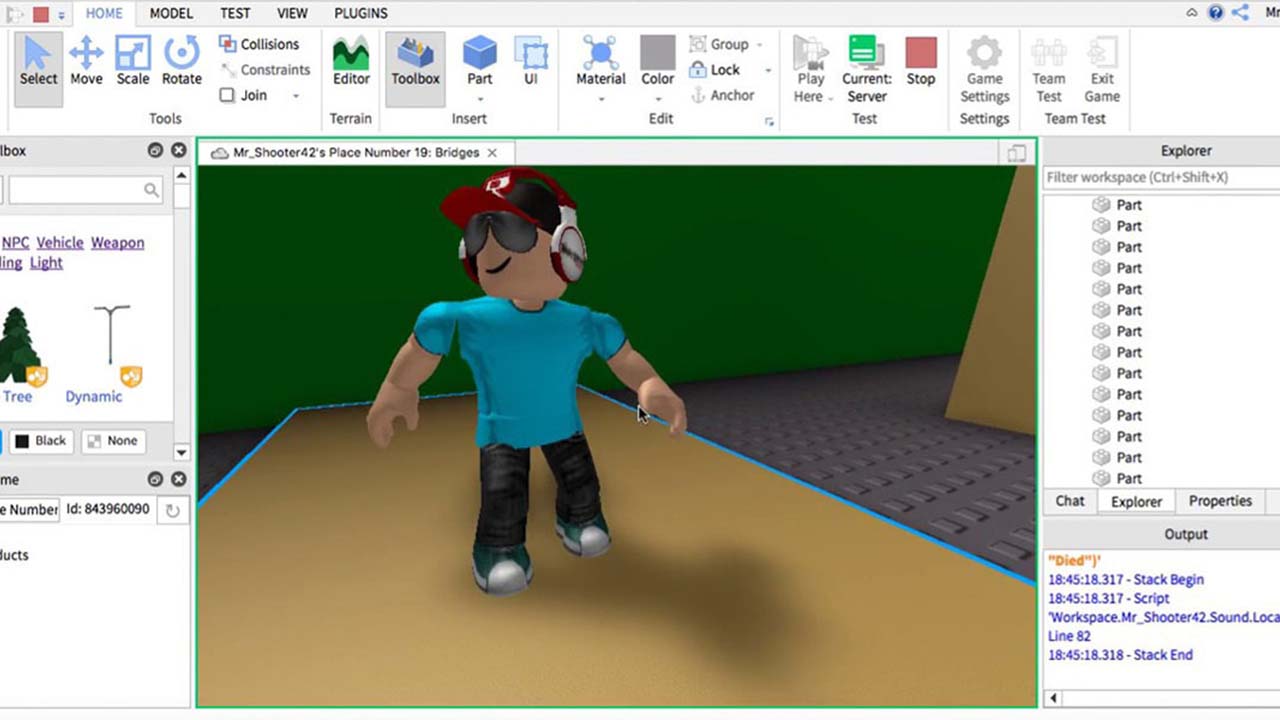The height and width of the screenshot is (720, 1280).
Task: Expand the Part dropdown arrow
Action: click(x=480, y=99)
